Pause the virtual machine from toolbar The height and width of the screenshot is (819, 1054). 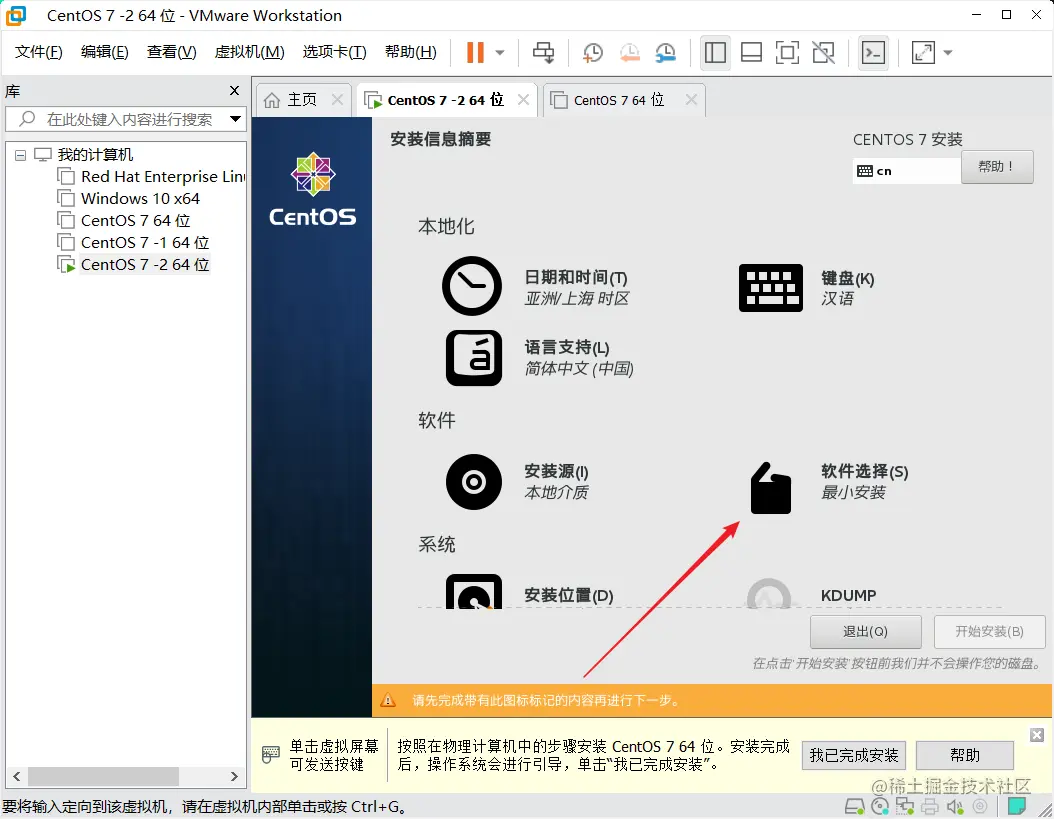(x=475, y=52)
